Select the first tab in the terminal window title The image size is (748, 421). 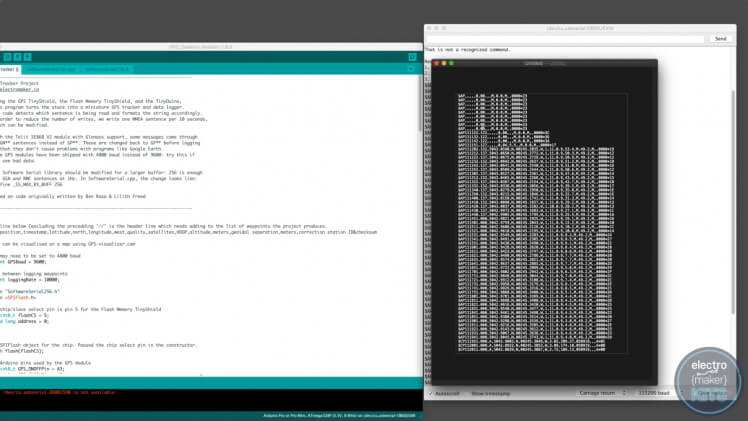coord(533,63)
